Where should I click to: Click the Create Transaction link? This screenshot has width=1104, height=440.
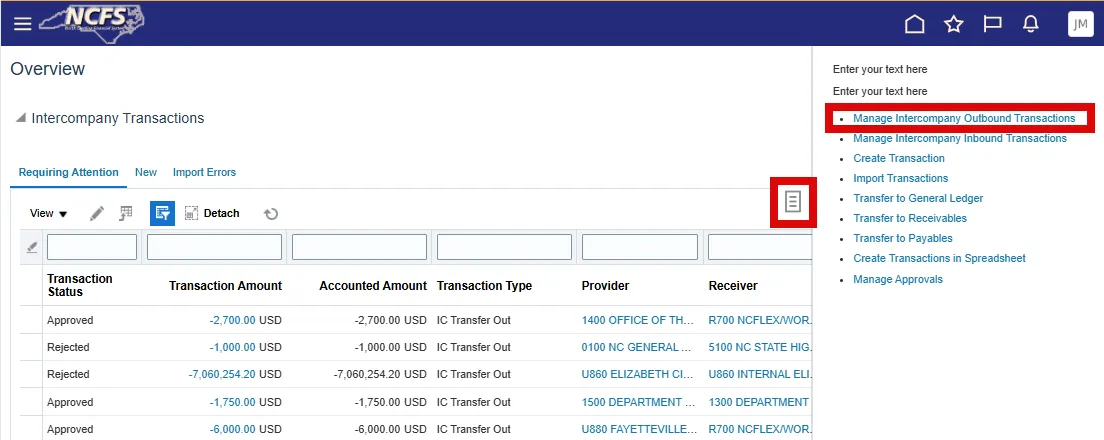(899, 158)
